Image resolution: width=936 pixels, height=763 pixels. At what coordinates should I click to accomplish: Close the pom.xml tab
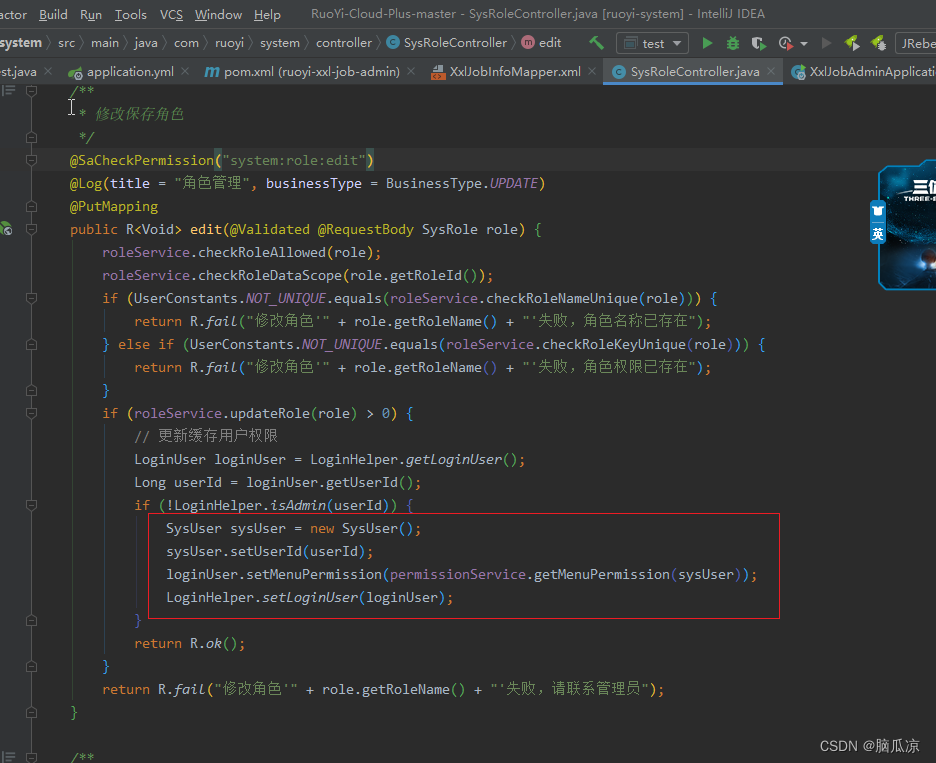coord(411,71)
